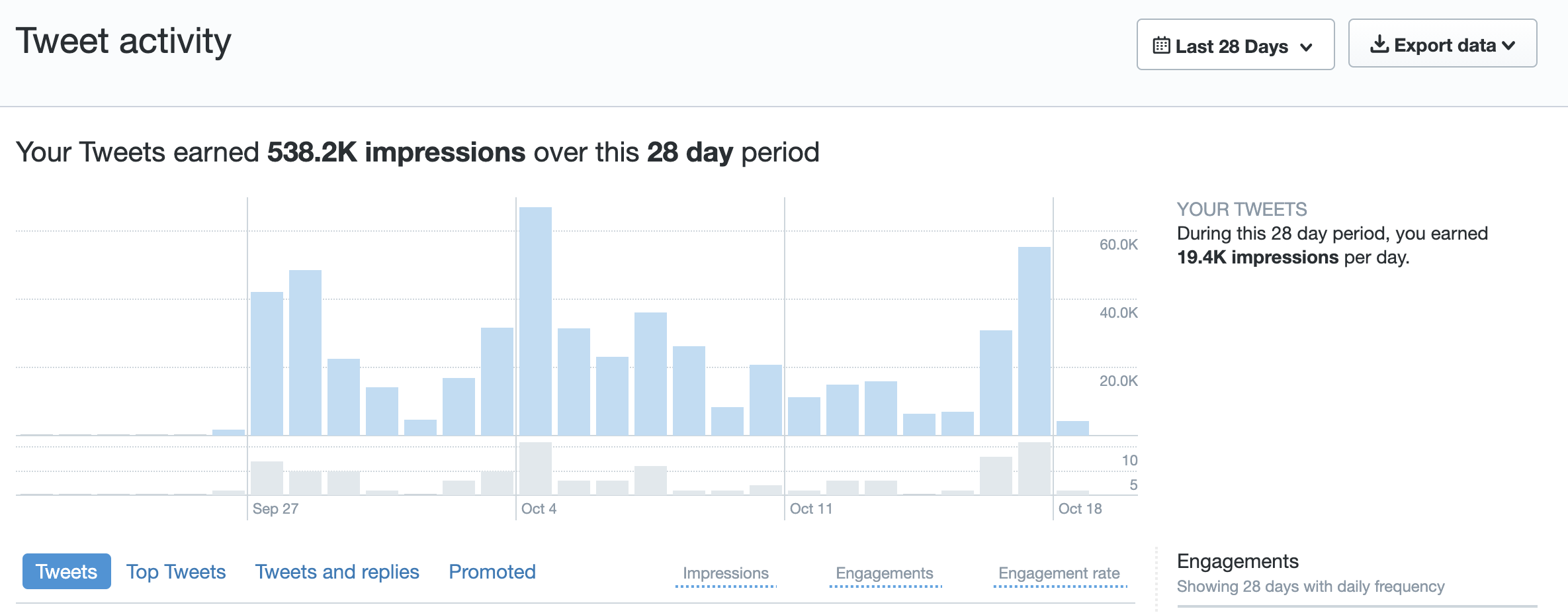The height and width of the screenshot is (613, 1568).
Task: Switch to the Top Tweets tab
Action: tap(176, 571)
